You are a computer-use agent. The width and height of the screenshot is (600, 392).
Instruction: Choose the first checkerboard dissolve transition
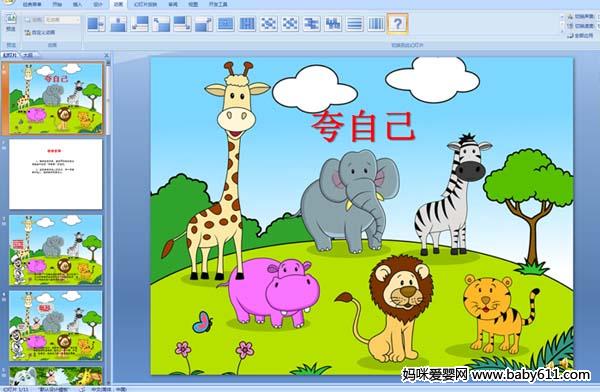(x=269, y=24)
